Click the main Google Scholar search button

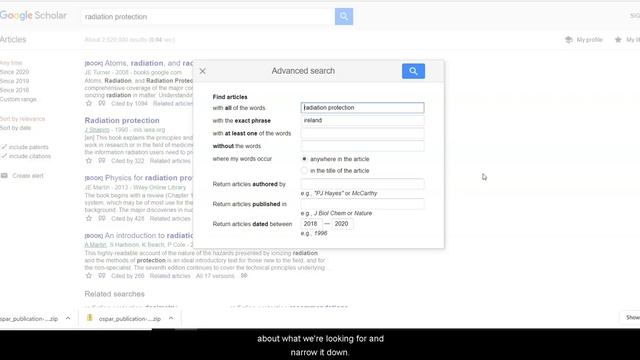pos(344,16)
